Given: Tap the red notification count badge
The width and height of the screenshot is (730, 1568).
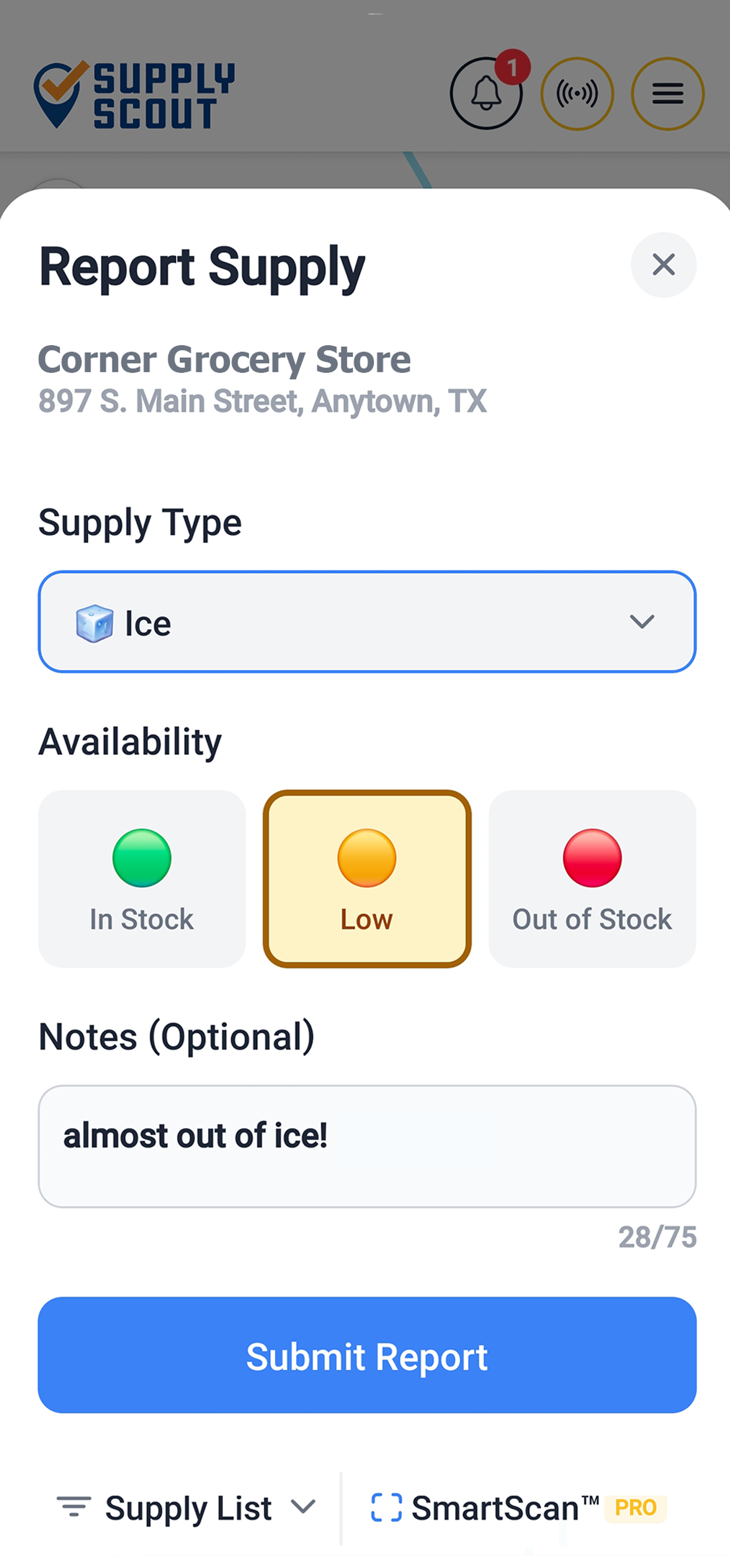Looking at the screenshot, I should [x=512, y=67].
